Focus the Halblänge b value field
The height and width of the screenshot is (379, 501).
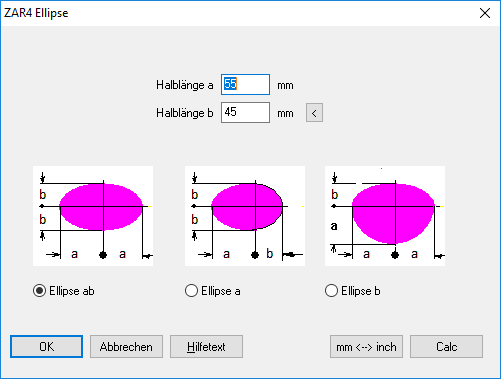coord(245,112)
